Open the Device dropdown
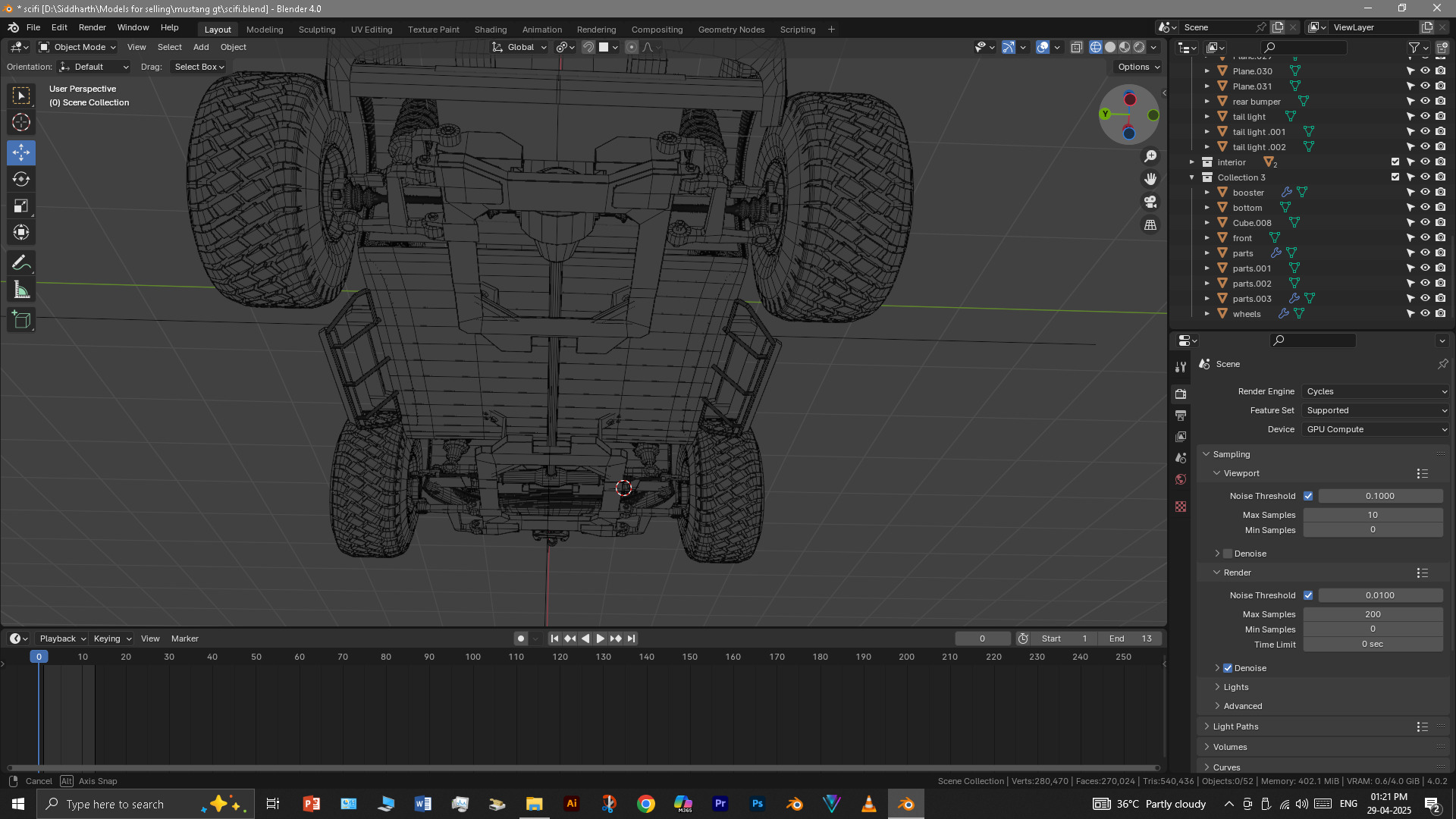Image resolution: width=1456 pixels, height=819 pixels. [x=1376, y=429]
